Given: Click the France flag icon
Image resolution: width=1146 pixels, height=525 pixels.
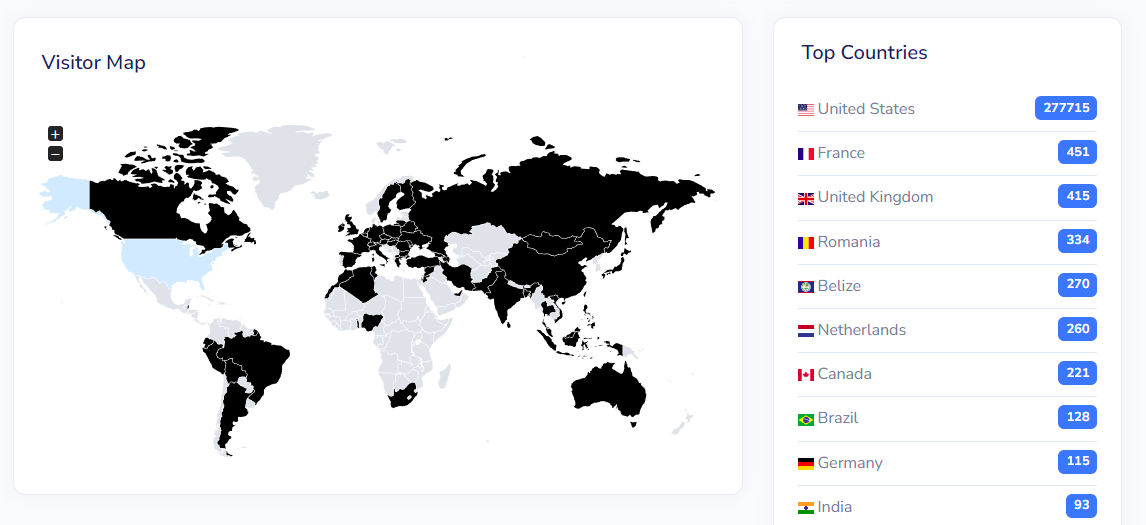Looking at the screenshot, I should pyautogui.click(x=806, y=154).
